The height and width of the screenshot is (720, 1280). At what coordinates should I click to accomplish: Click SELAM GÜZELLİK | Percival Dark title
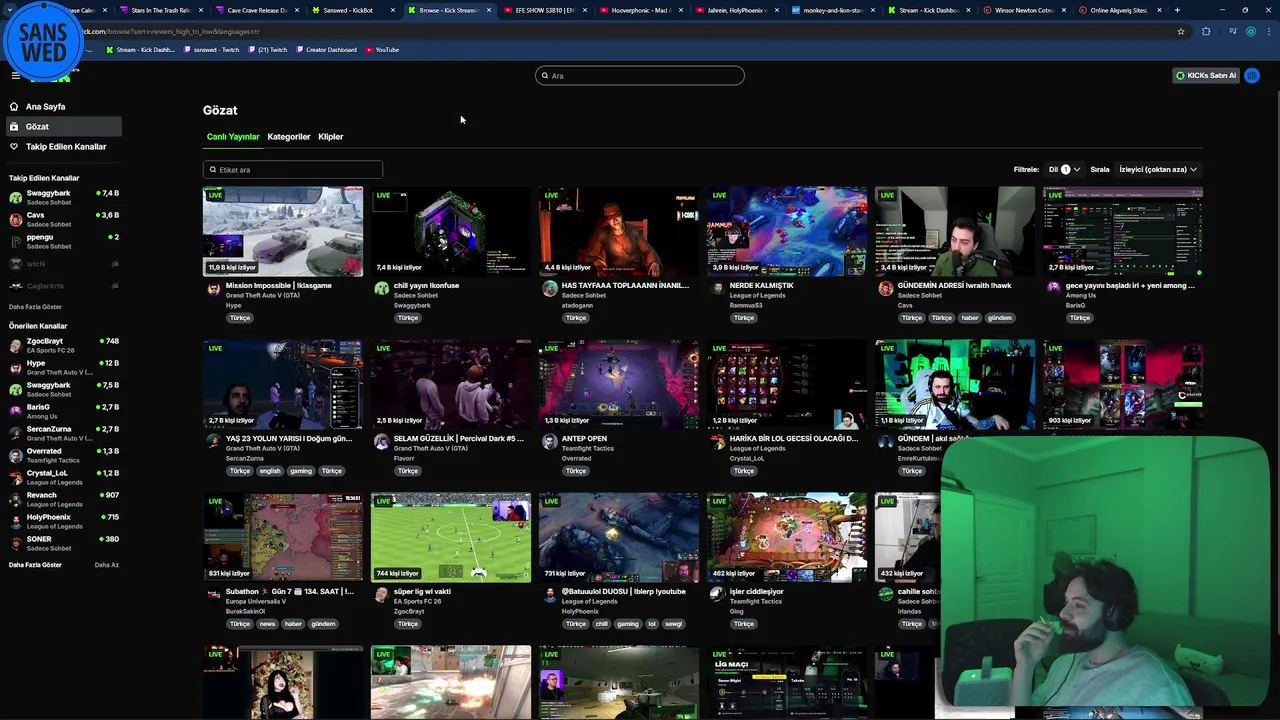[x=458, y=438]
